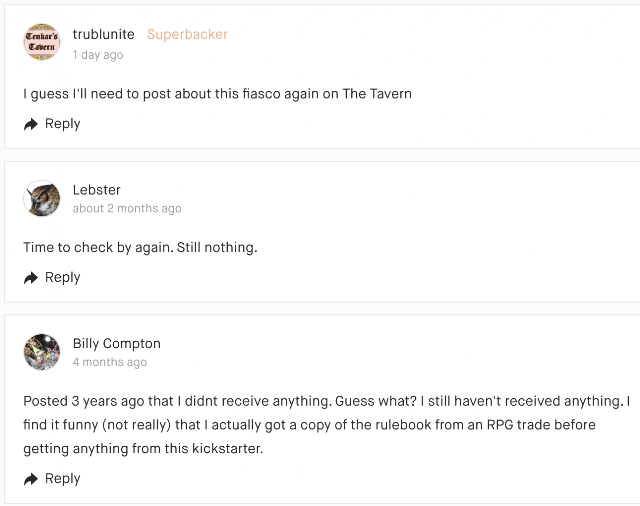Screen dimensions: 640x506
Task: Click the reply arrow icon under Billy Compton's comment
Action: pos(31,479)
